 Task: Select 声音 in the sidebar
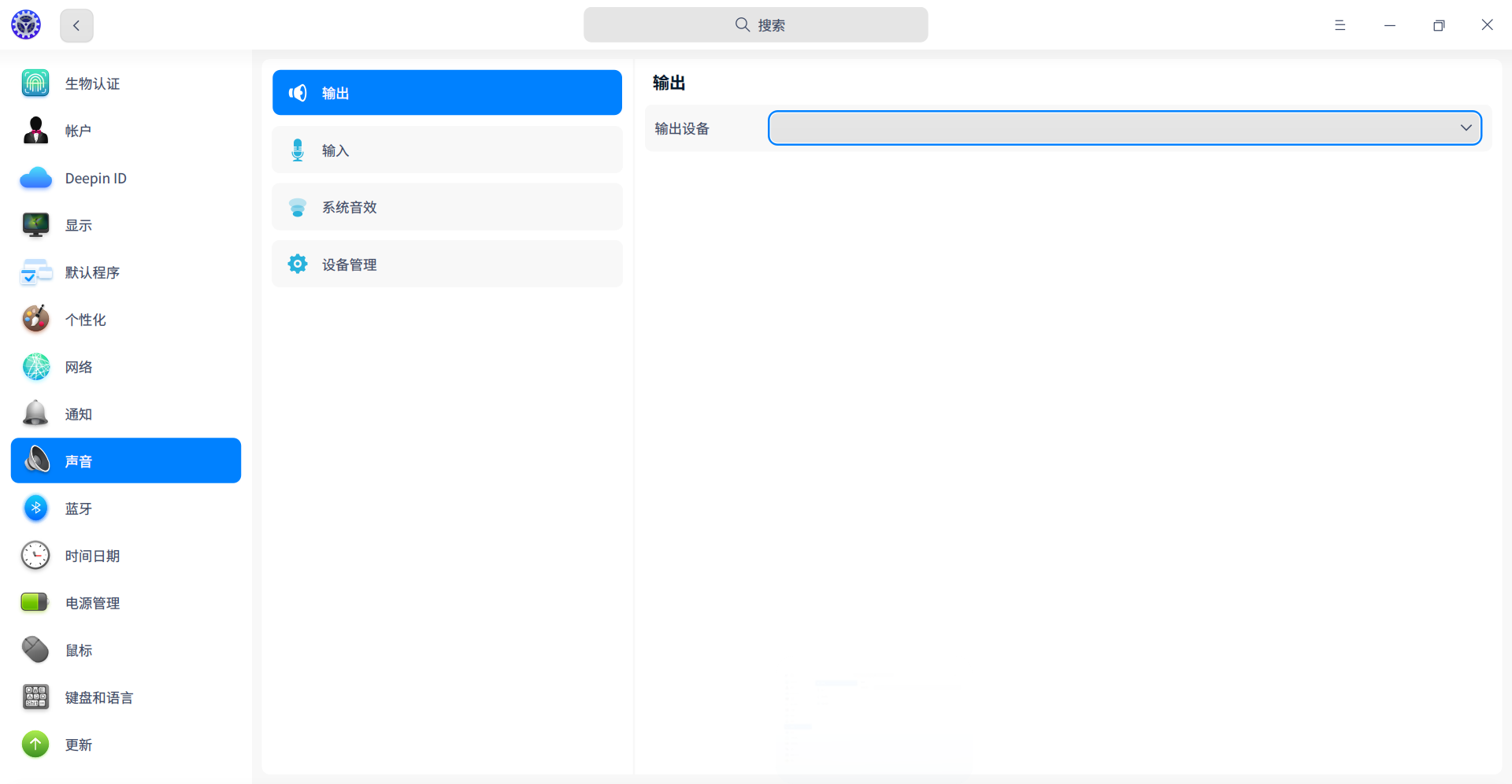point(126,460)
